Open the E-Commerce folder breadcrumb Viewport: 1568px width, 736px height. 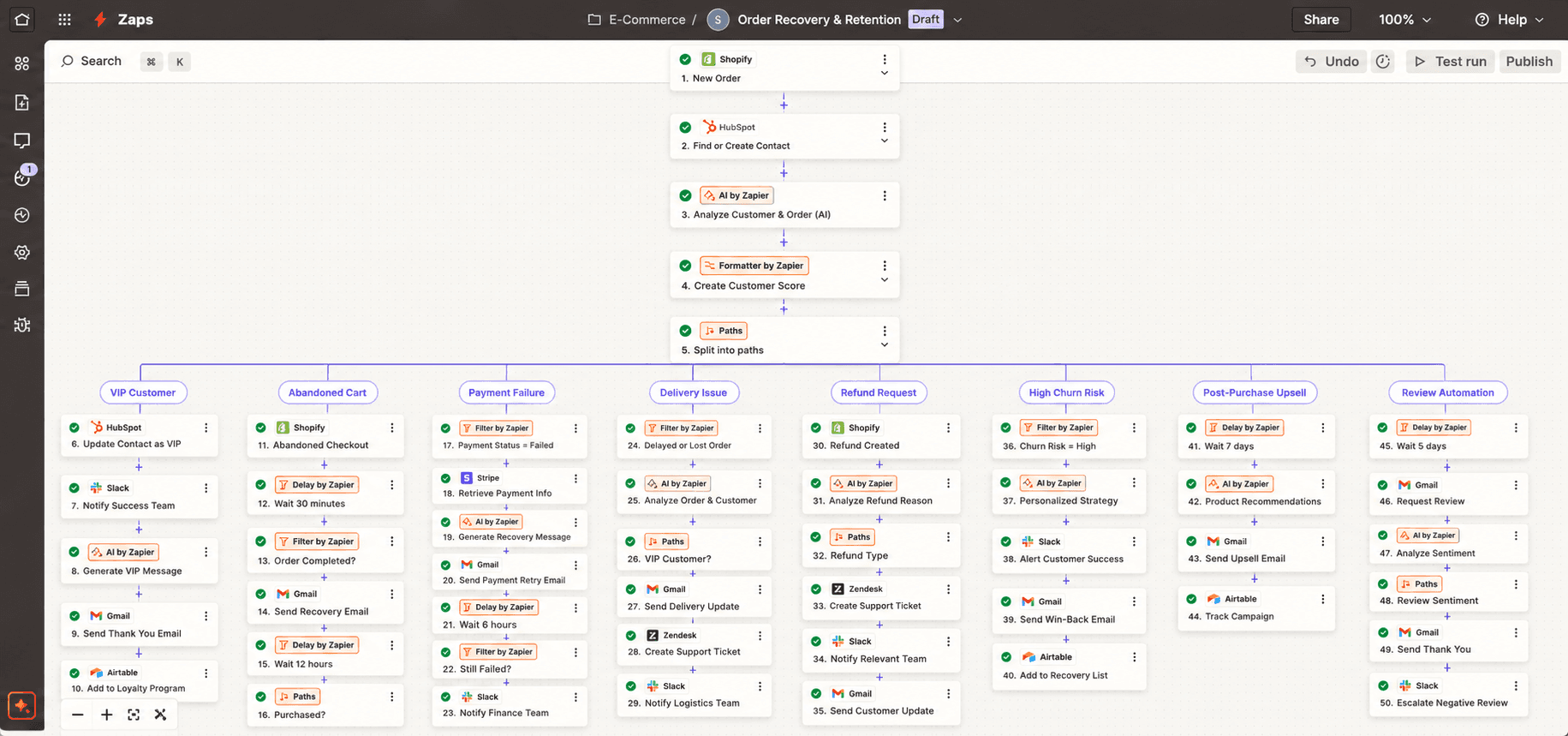tap(636, 20)
